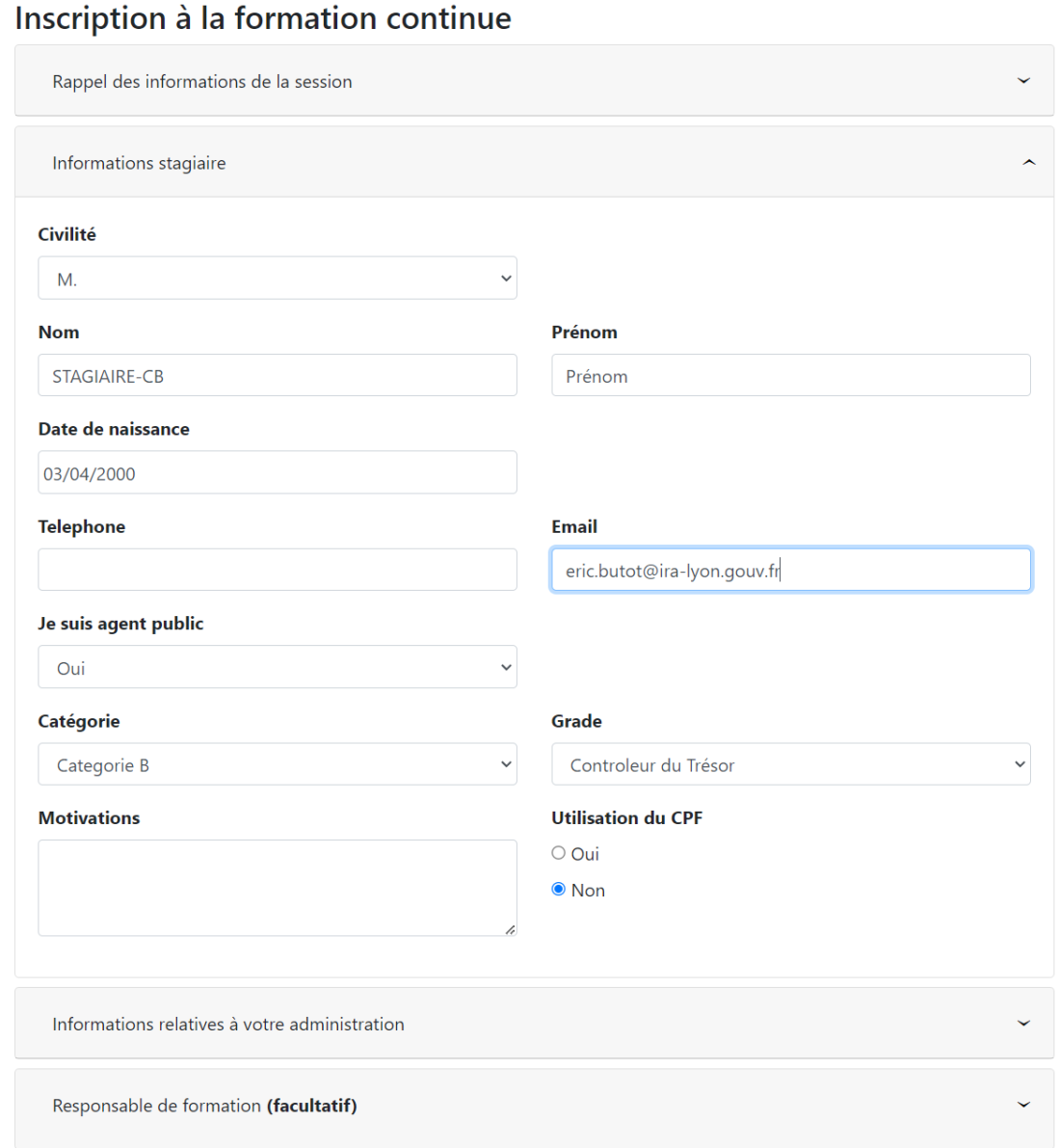Expand the Rappel des informations de la session section

[x=1023, y=81]
